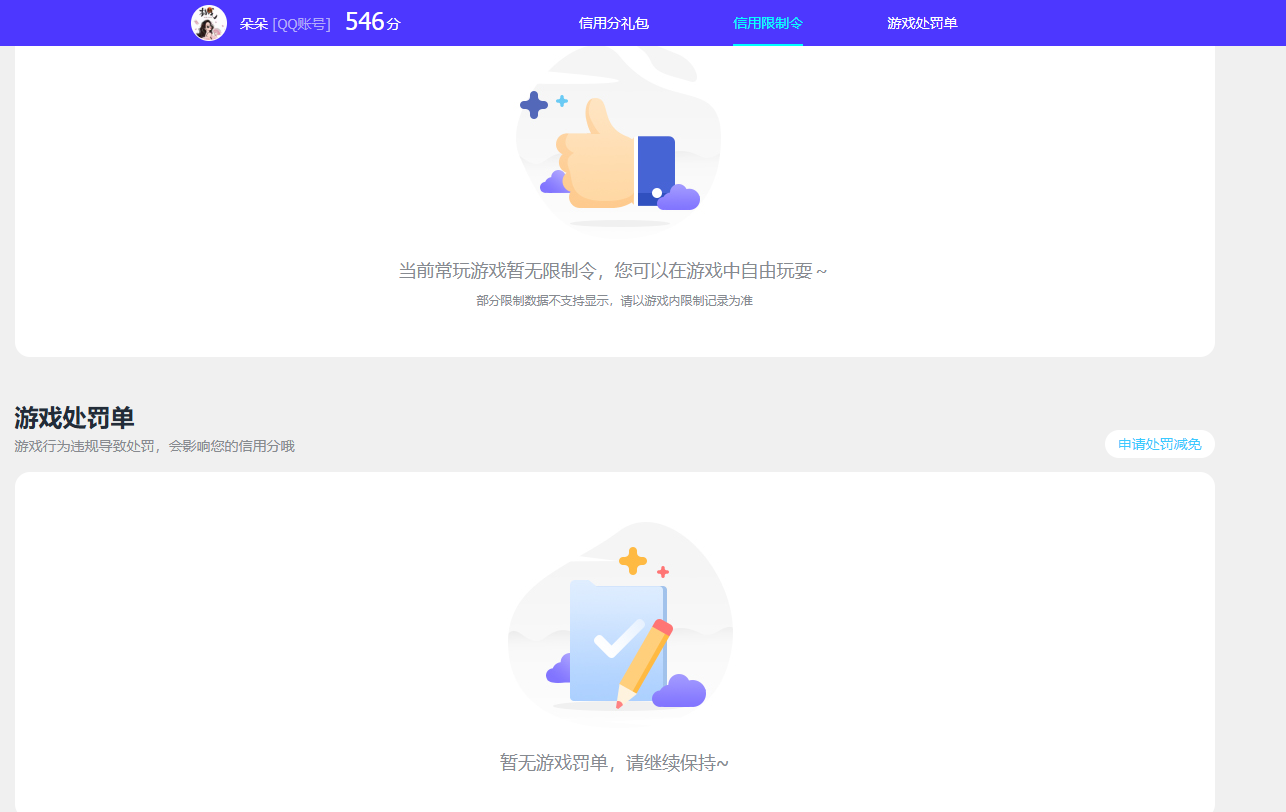Click the 申请处罚减免 button
The width and height of the screenshot is (1286, 812).
[1160, 444]
